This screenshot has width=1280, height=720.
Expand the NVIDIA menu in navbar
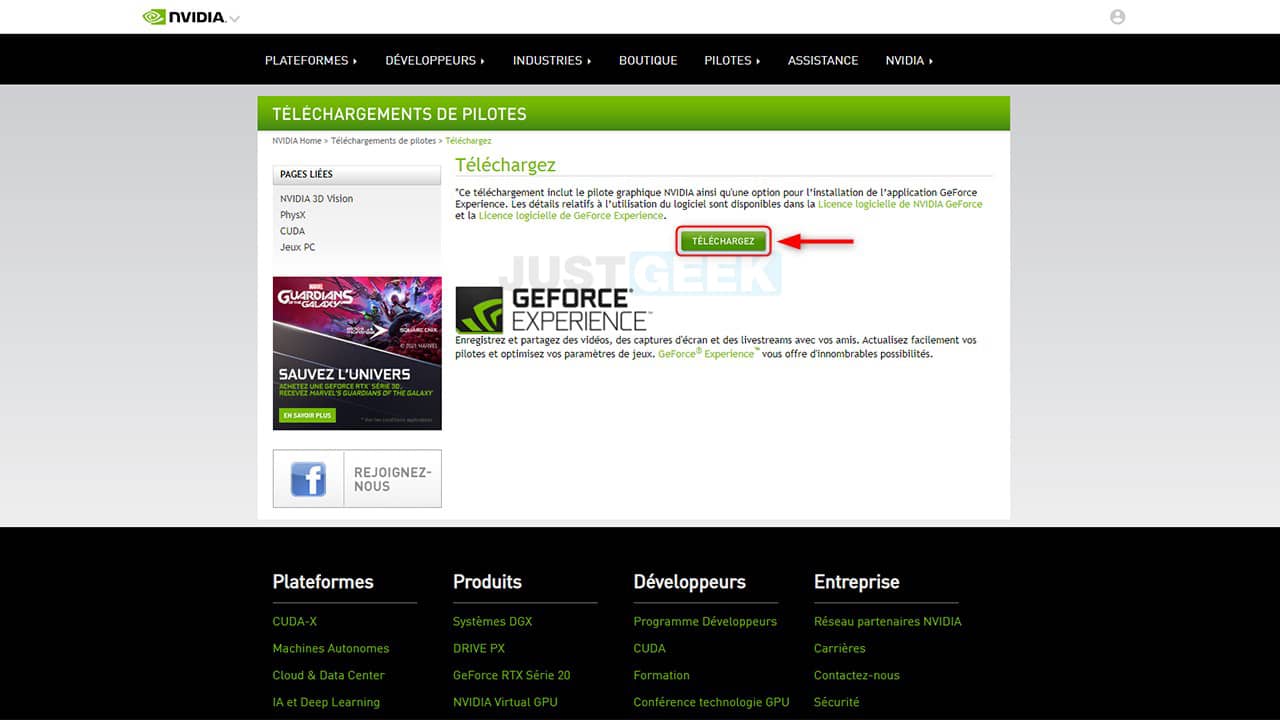click(909, 60)
